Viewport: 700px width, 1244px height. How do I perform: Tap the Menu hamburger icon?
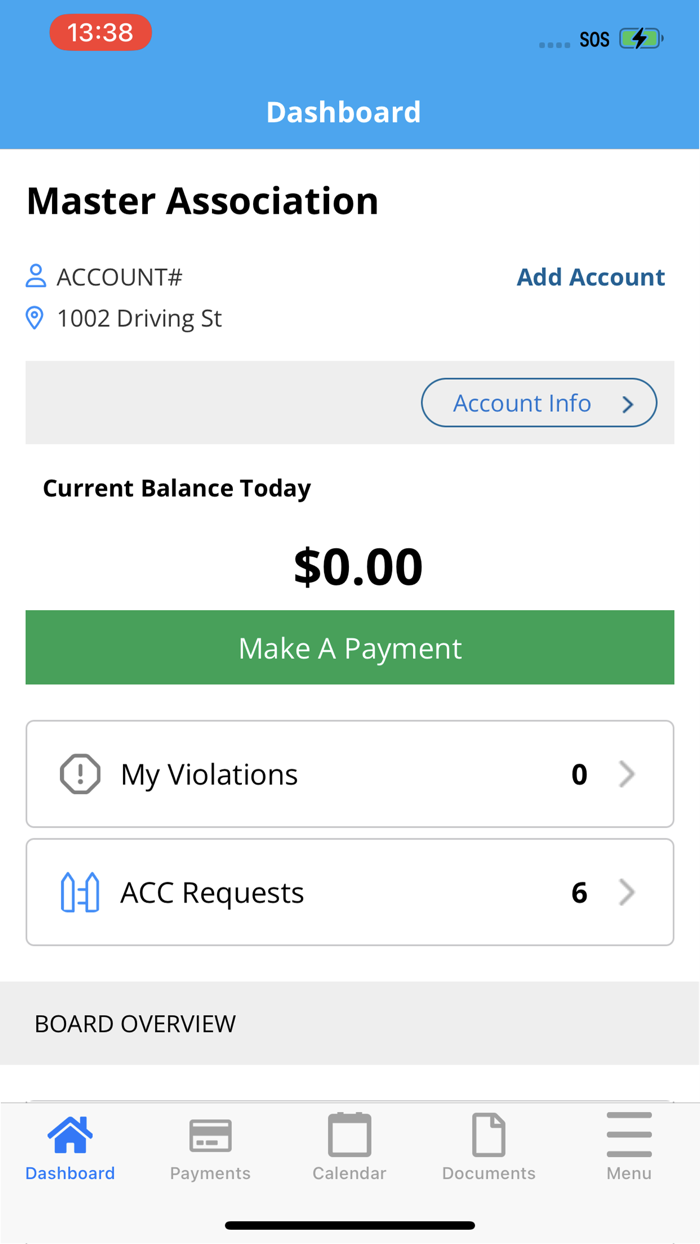(628, 1134)
